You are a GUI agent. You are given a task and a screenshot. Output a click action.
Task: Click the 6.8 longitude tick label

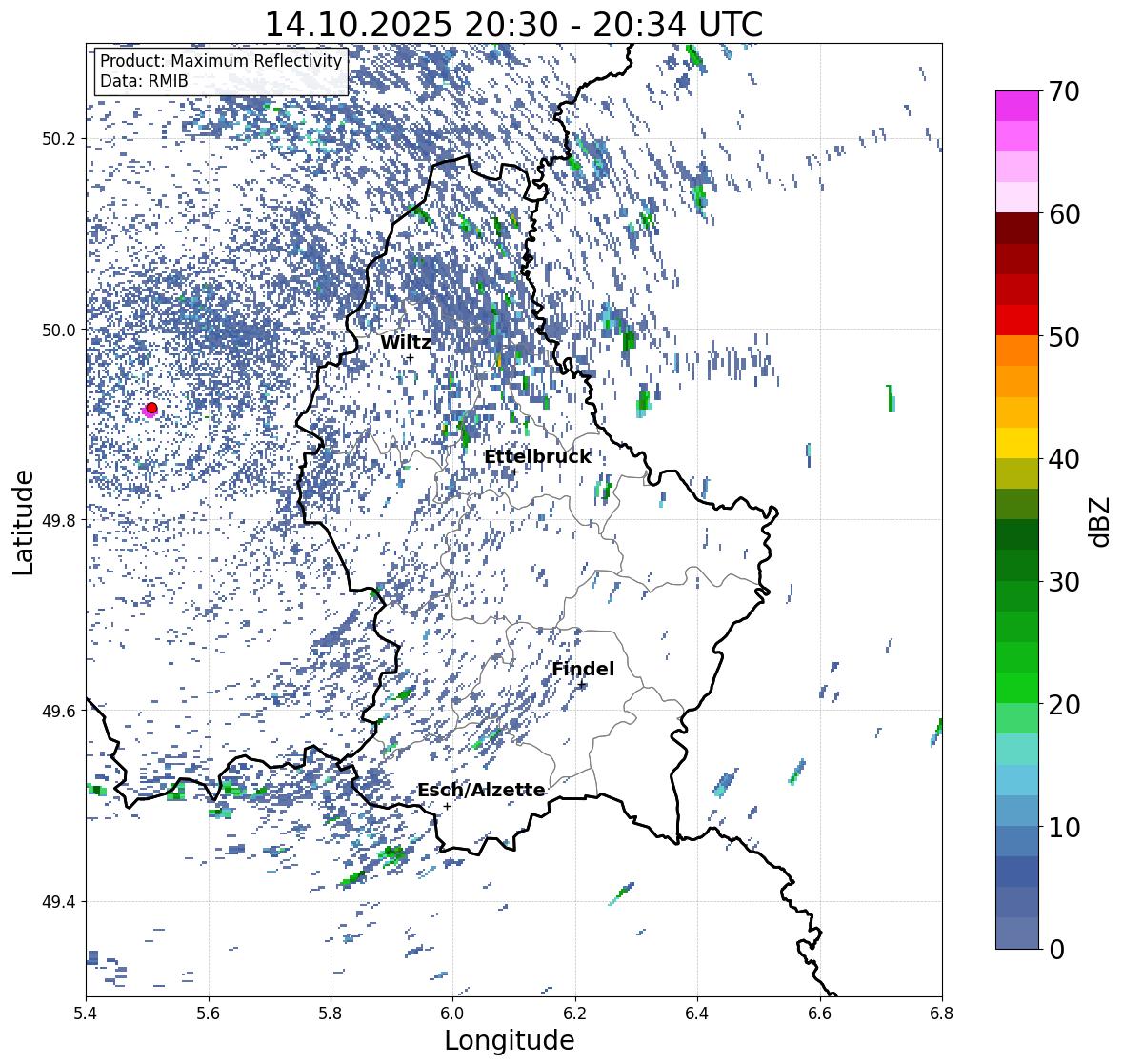tap(942, 1013)
